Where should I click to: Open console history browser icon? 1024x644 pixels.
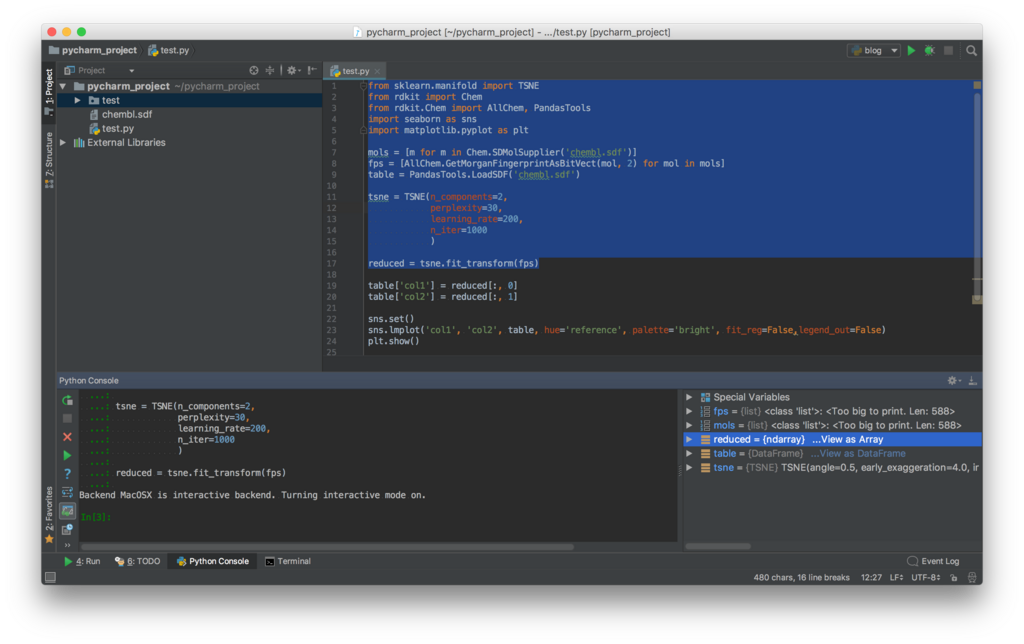67,529
